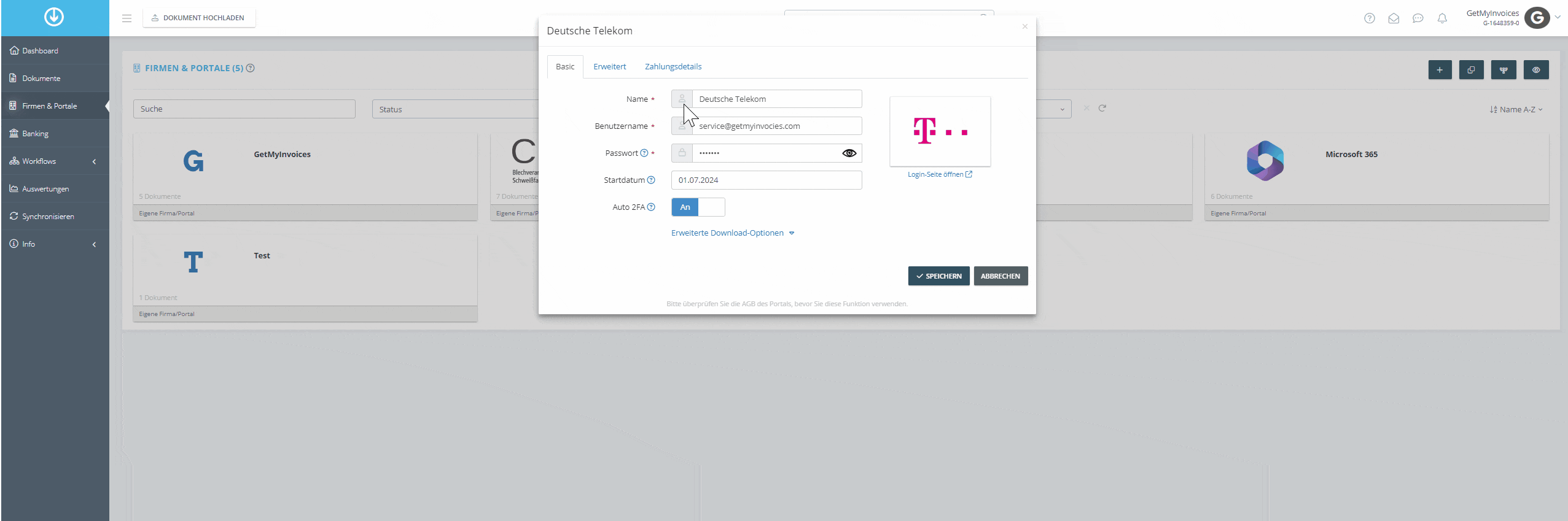
Task: Click the Suche search field
Action: (244, 109)
